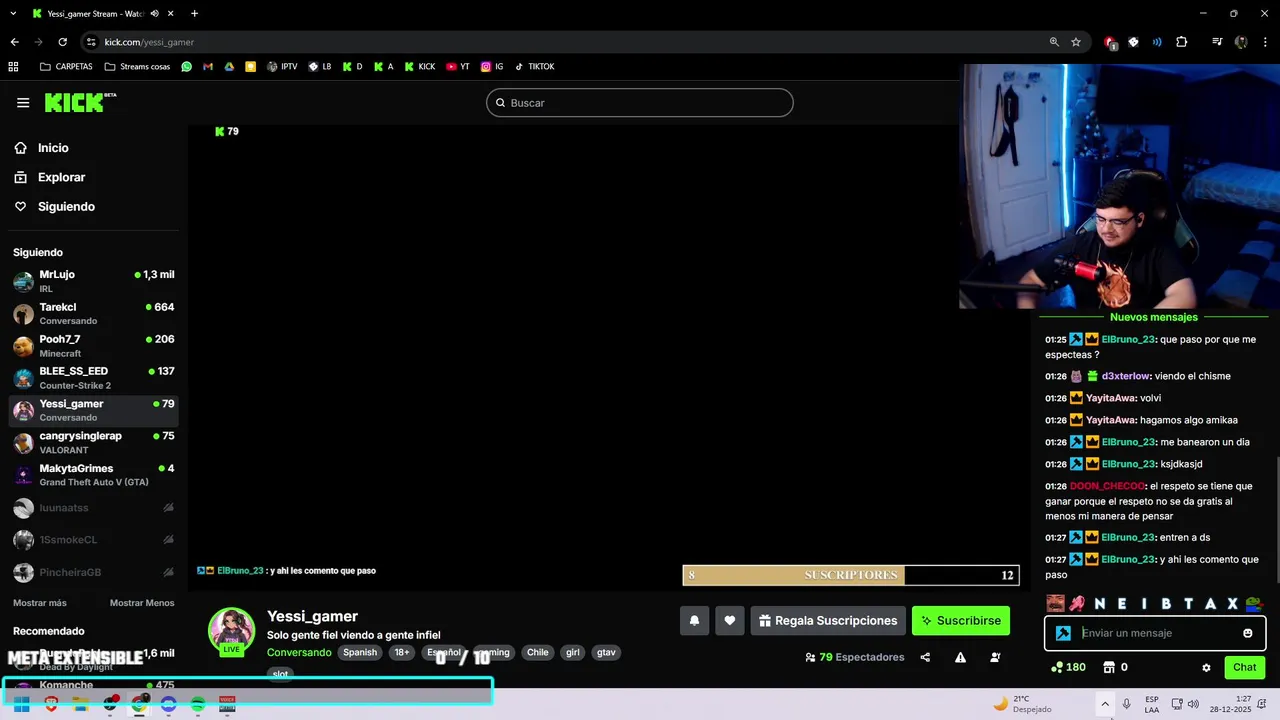Open the browser profile avatar

[x=1241, y=42]
